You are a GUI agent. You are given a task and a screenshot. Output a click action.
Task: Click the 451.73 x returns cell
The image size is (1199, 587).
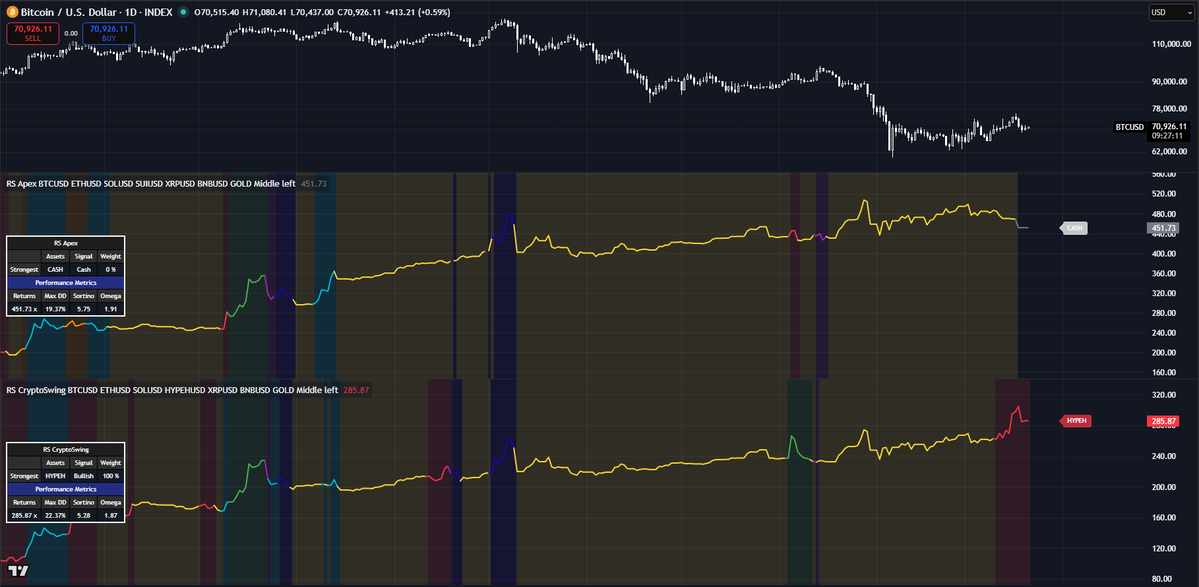point(24,309)
